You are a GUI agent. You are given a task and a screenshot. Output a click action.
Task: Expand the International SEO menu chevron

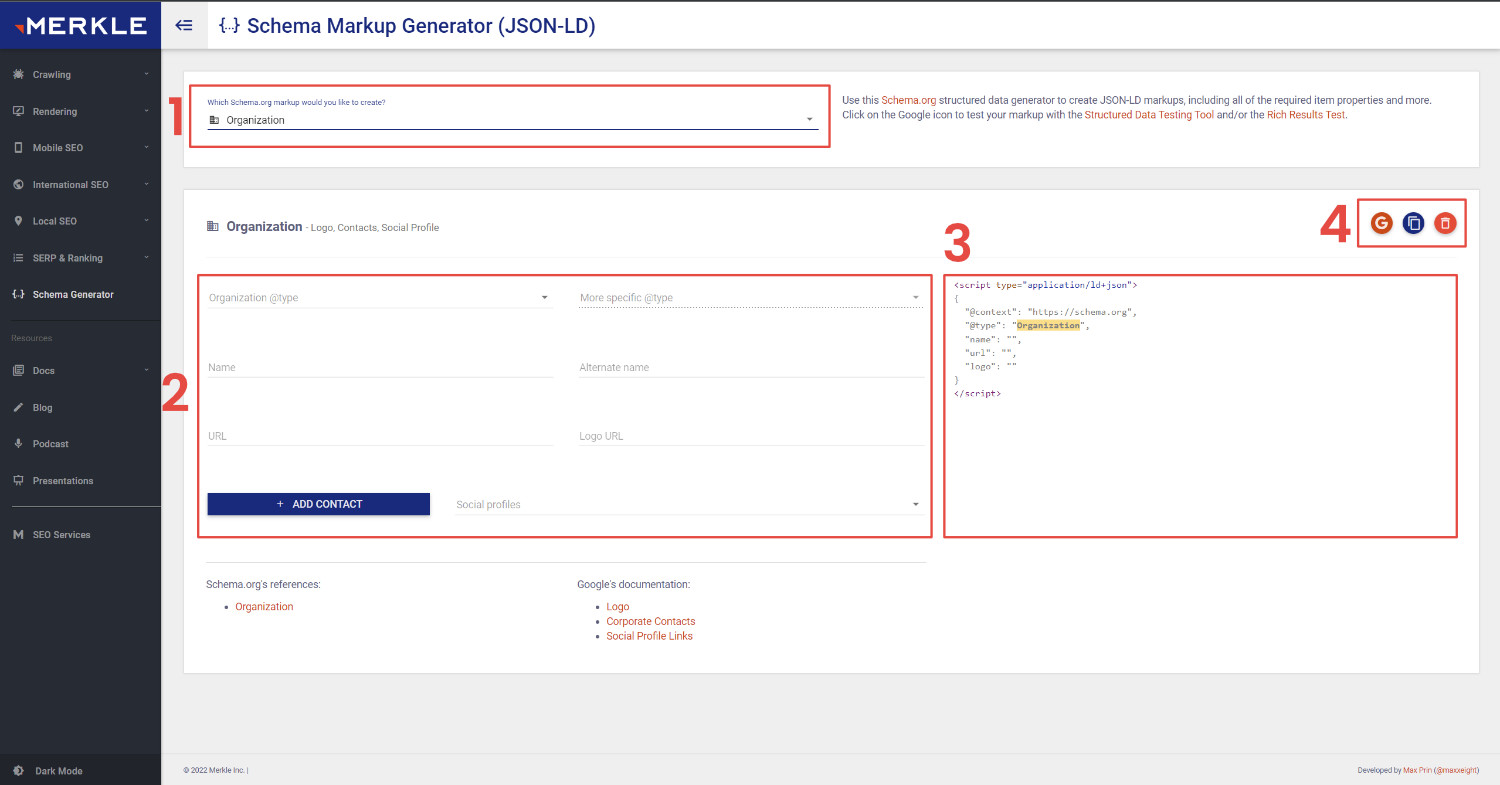pos(146,184)
